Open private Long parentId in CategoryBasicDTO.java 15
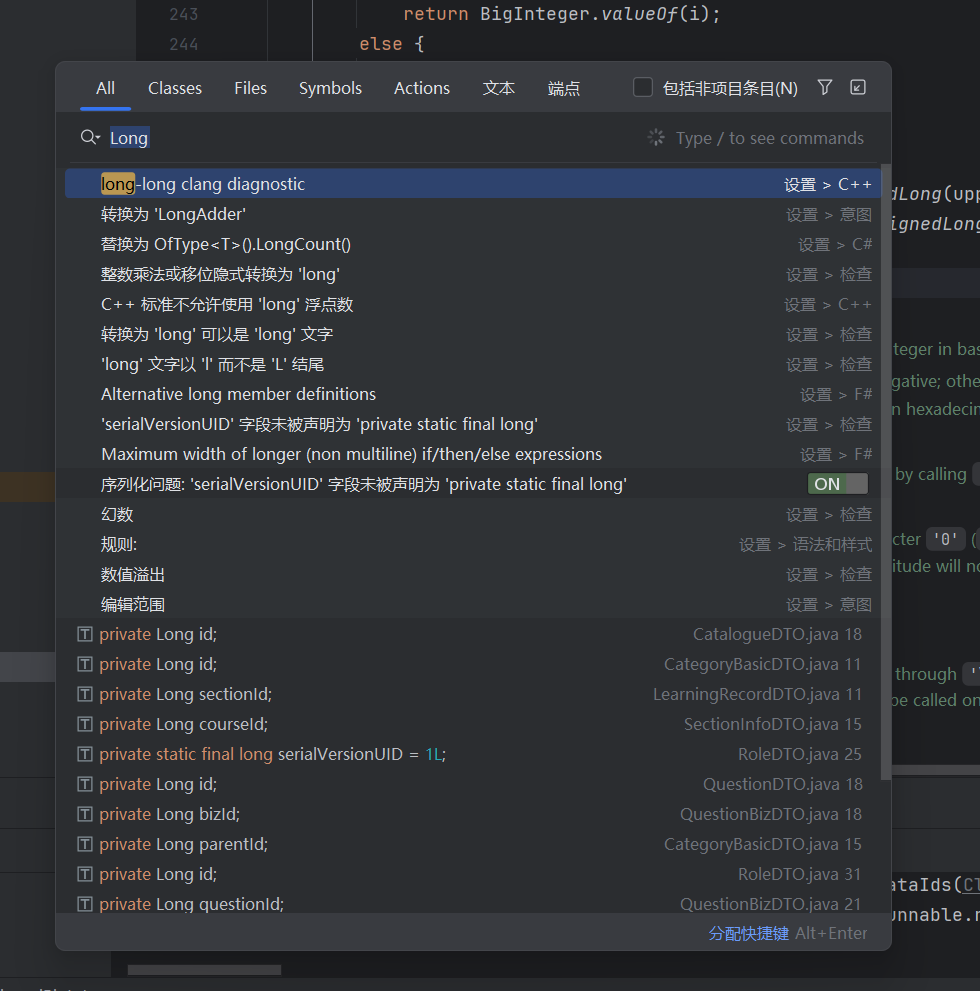Image resolution: width=980 pixels, height=991 pixels. 473,844
